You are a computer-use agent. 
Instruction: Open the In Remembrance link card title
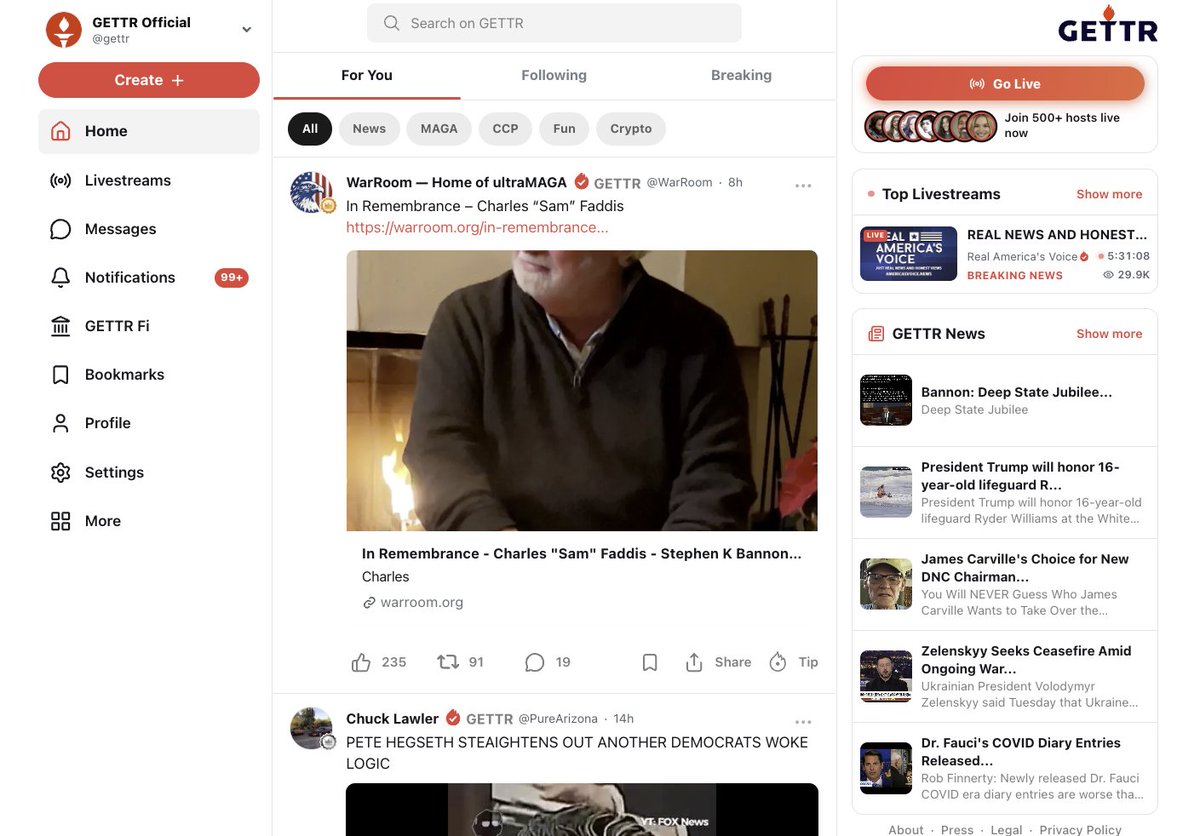[582, 553]
